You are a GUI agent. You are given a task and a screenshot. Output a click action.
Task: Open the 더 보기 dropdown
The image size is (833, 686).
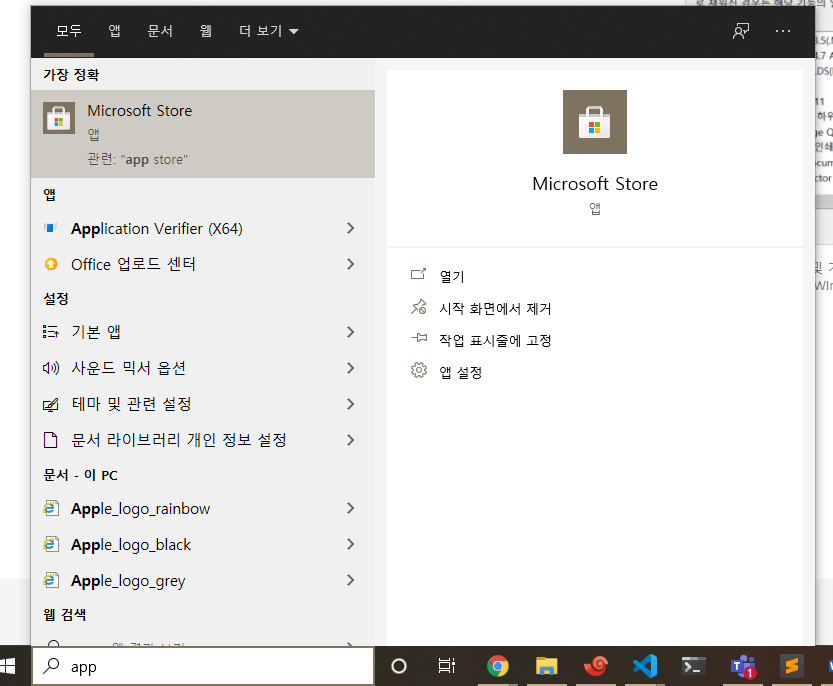tap(268, 31)
